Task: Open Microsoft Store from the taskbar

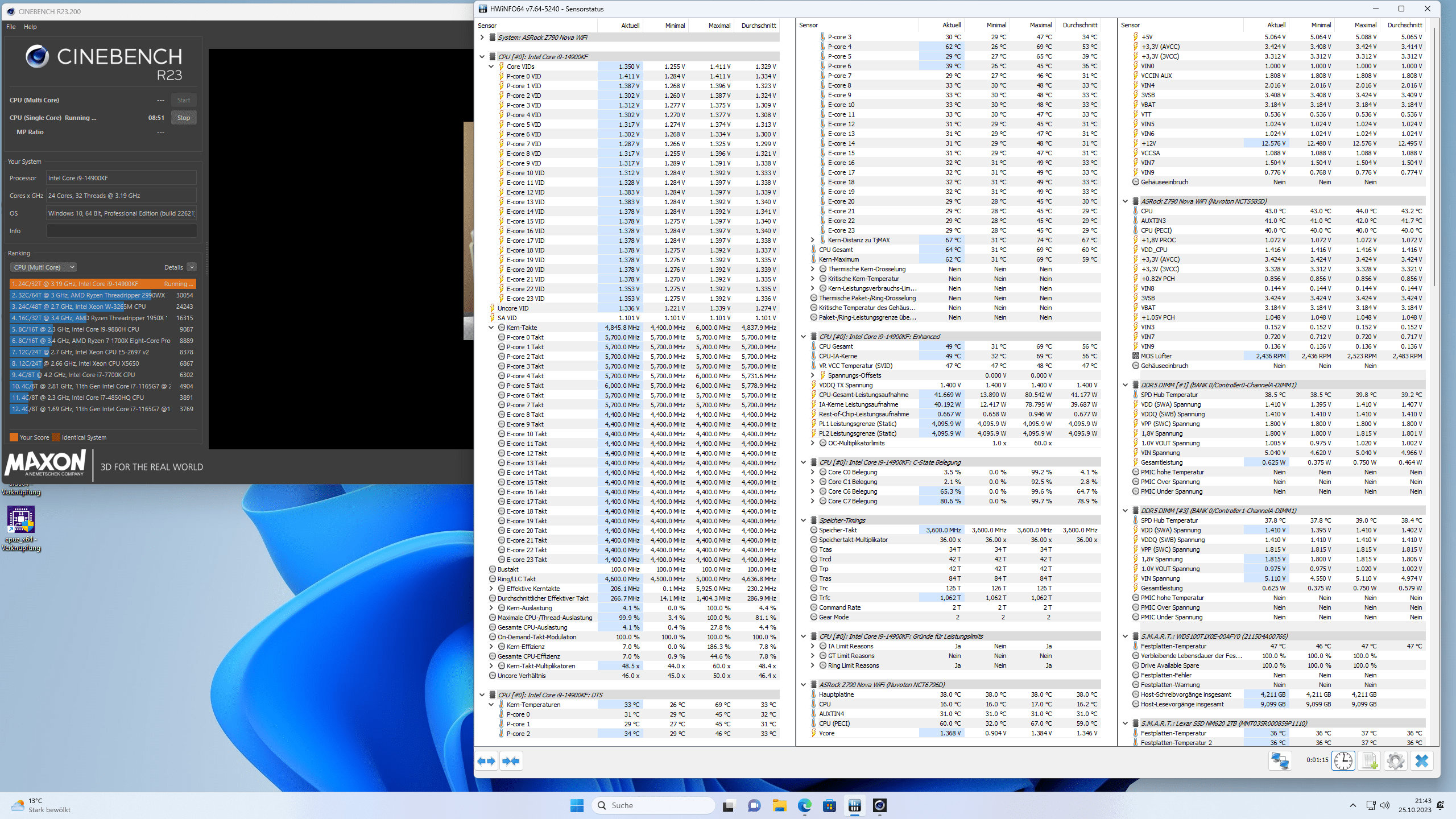Action: tap(829, 805)
